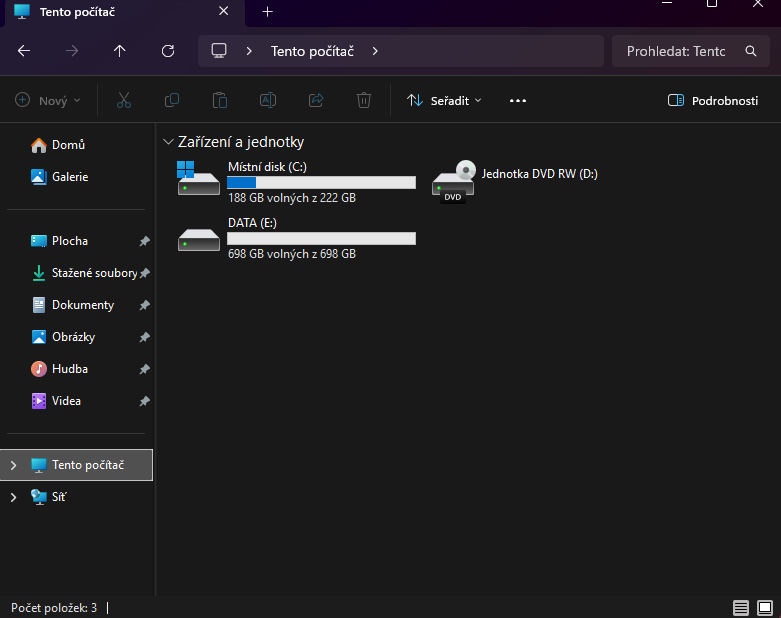This screenshot has width=781, height=618.
Task: Go to Domů in the sidebar
Action: pyautogui.click(x=68, y=145)
